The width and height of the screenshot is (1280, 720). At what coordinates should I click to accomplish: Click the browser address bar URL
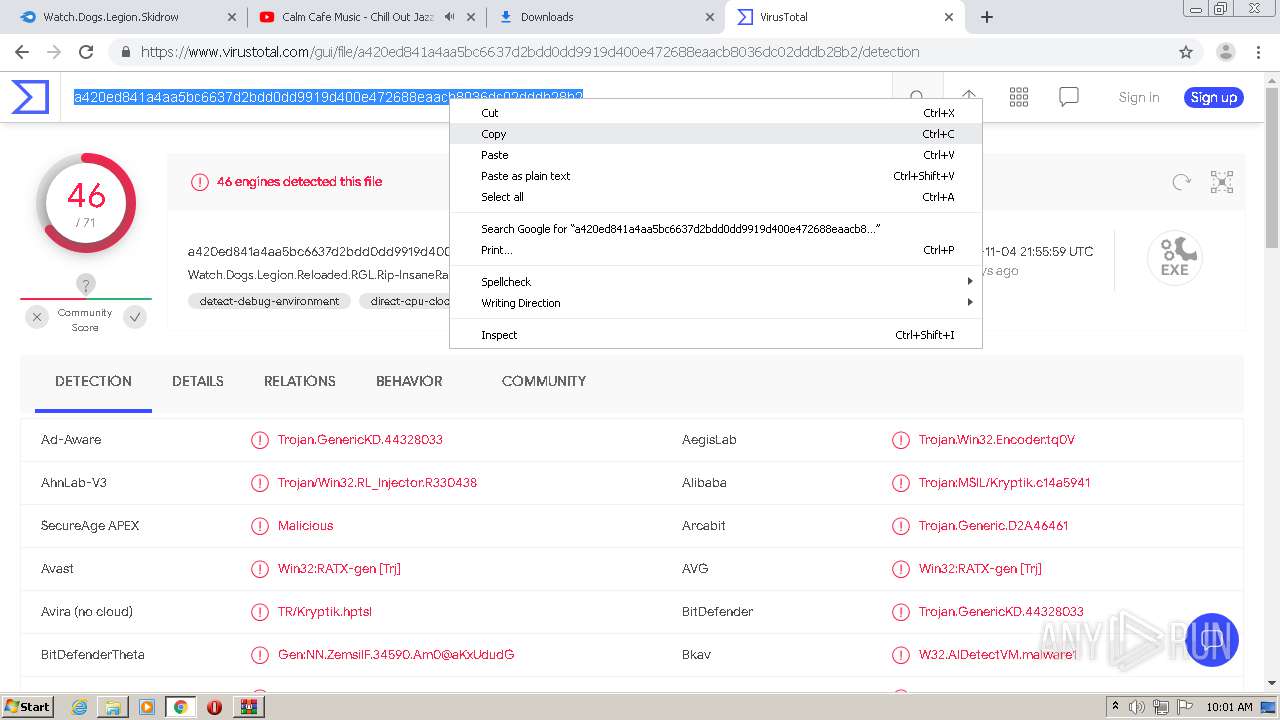pos(530,52)
